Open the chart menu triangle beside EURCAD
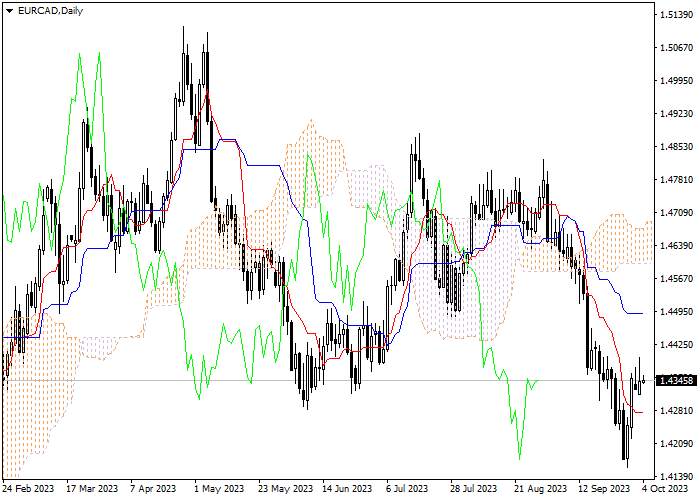The height and width of the screenshot is (500, 700). pos(9,11)
